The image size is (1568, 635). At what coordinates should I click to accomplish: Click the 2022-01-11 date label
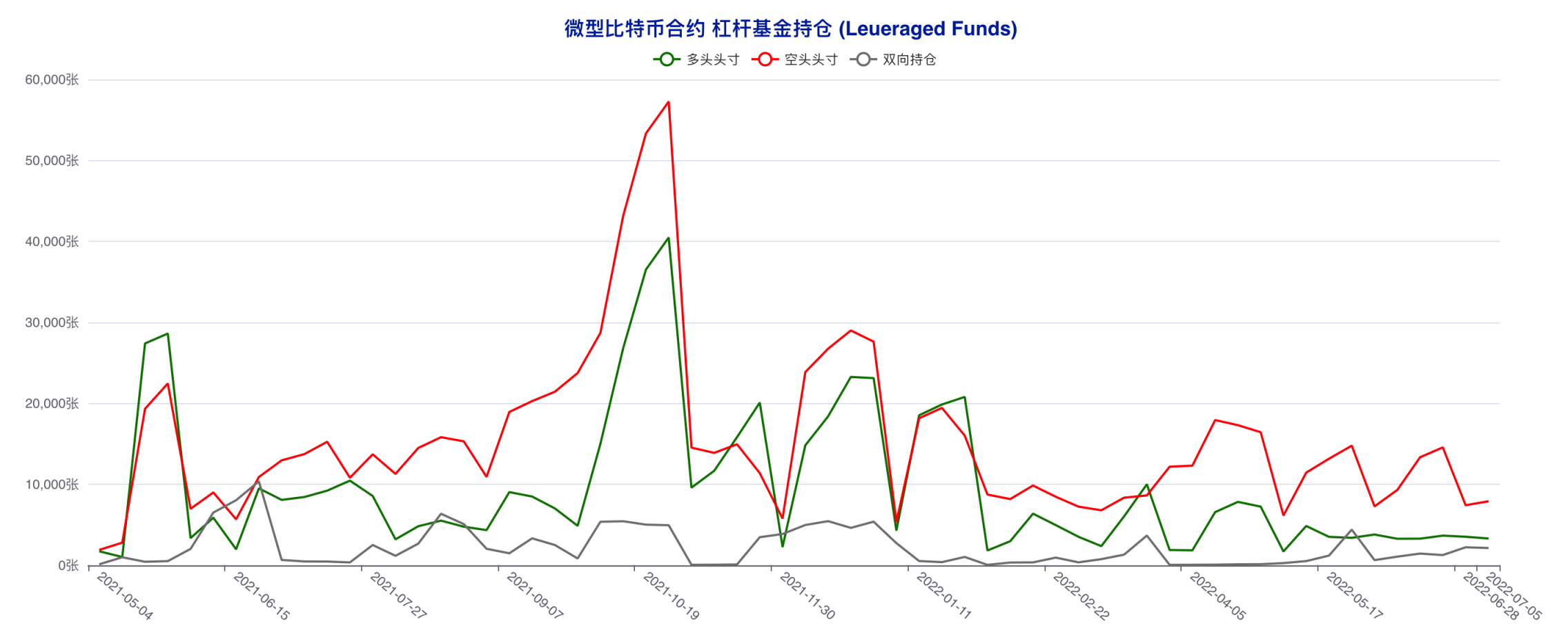click(944, 596)
